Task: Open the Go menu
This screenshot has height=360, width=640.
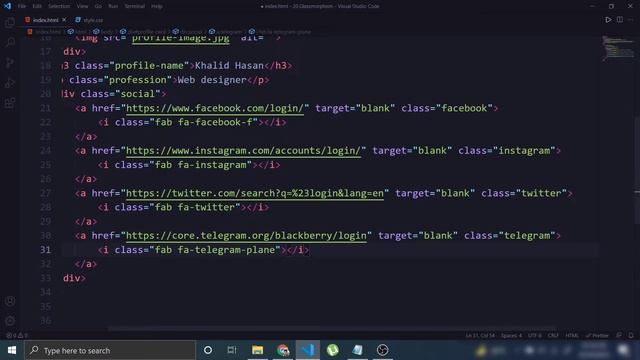Action: (98, 6)
